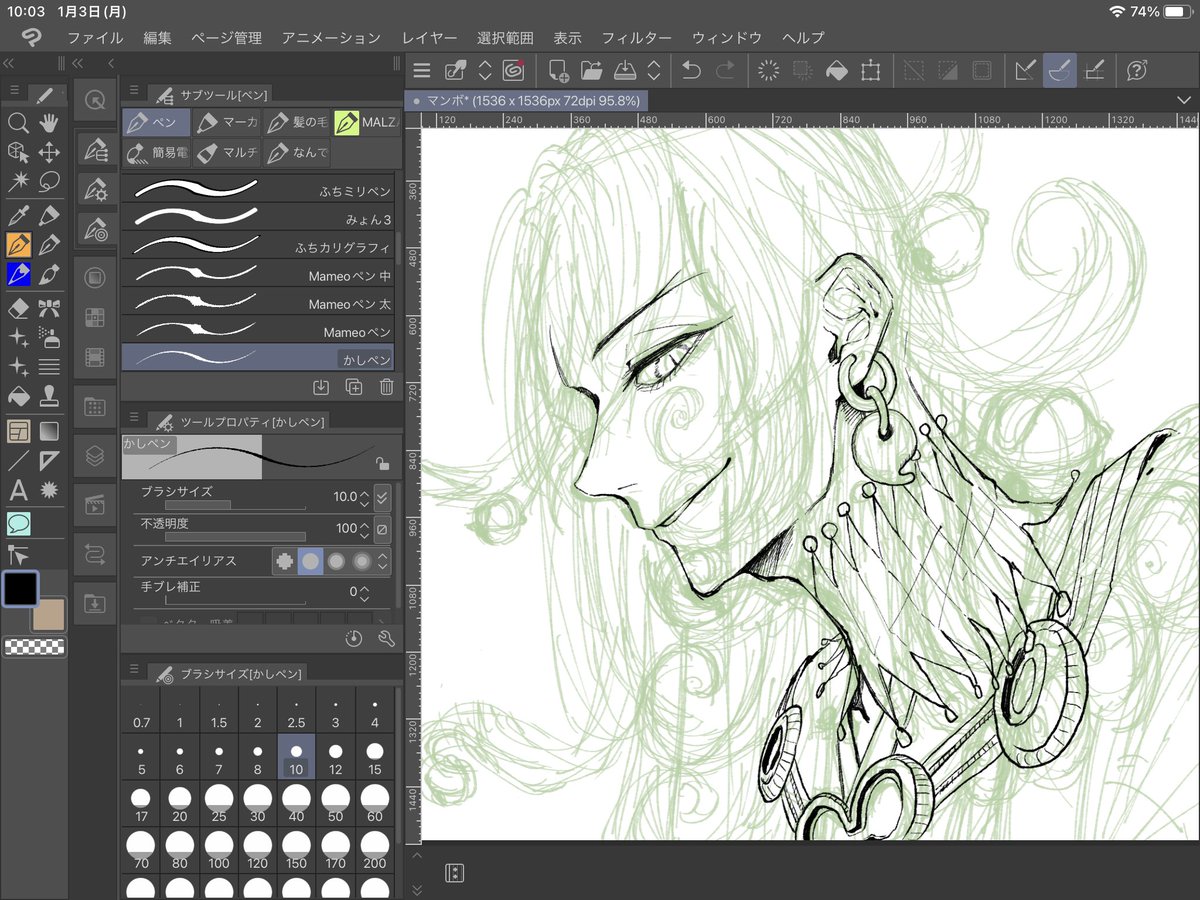
Task: Select the Eraser tool
Action: pos(18,307)
